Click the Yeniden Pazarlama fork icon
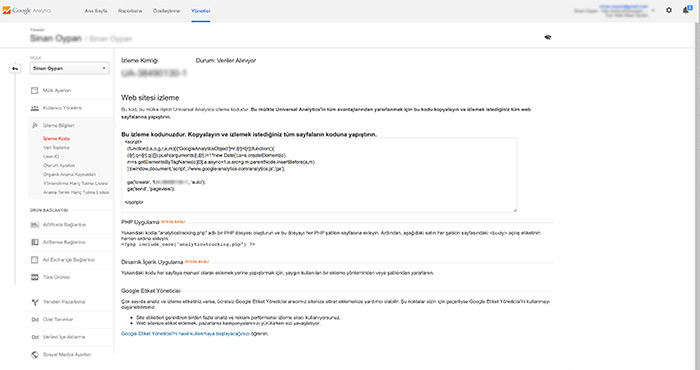700x370 pixels. tap(35, 302)
